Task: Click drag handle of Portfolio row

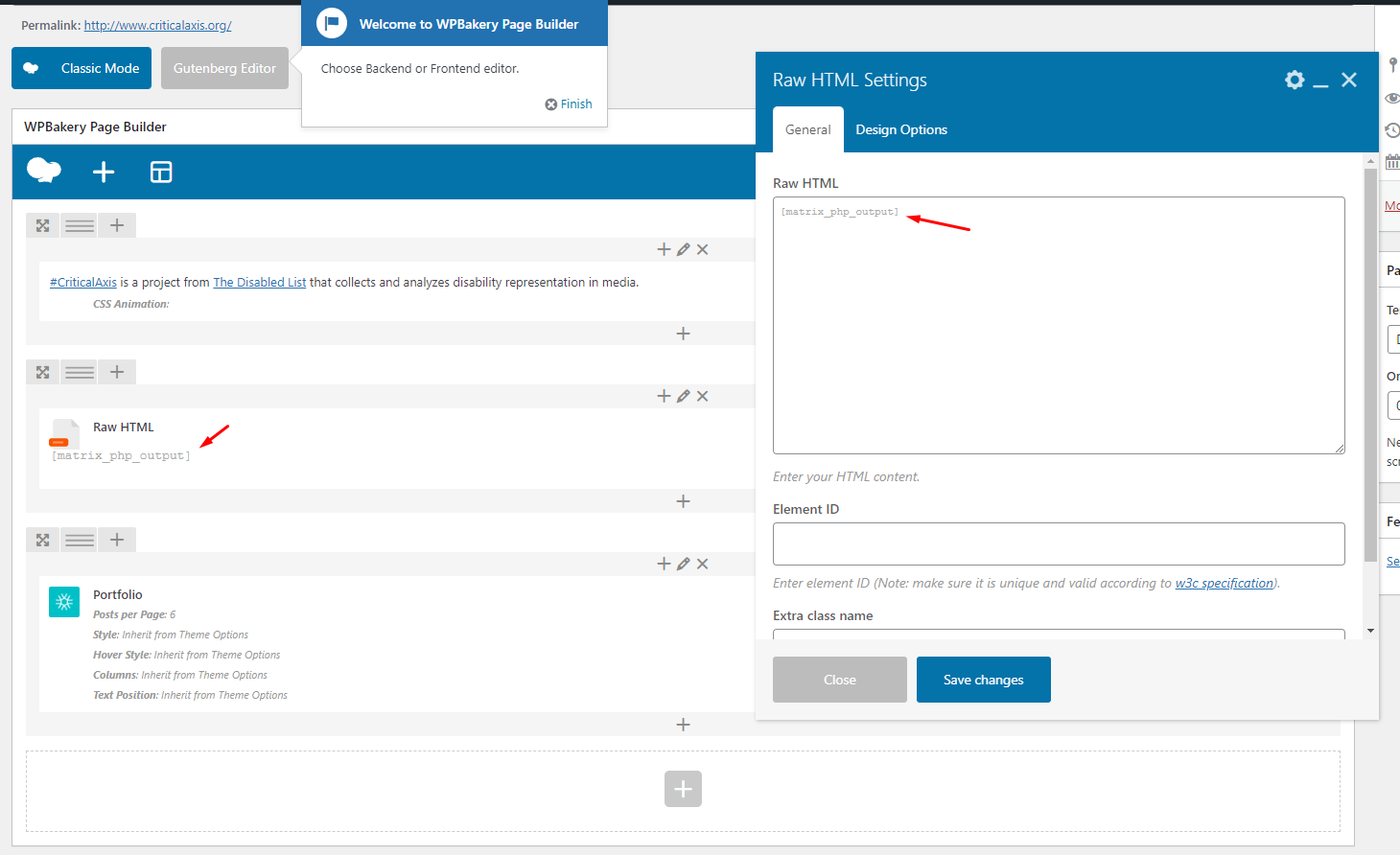Action: pos(80,540)
